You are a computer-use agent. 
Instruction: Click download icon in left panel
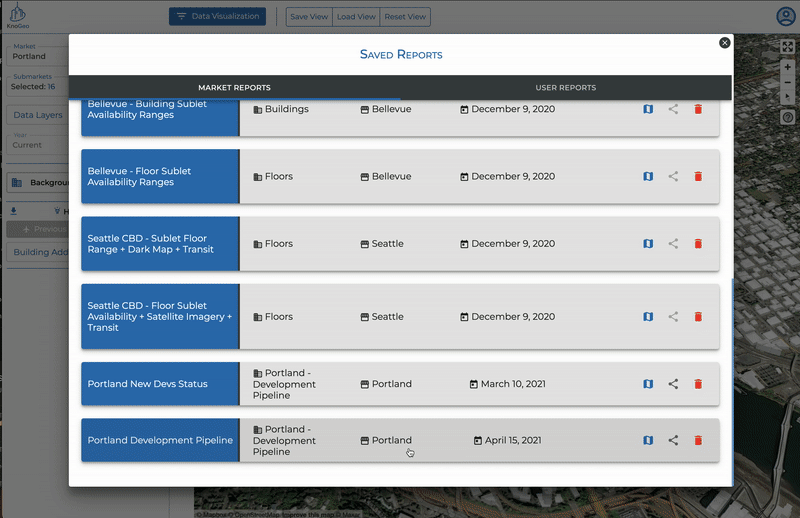tap(14, 211)
